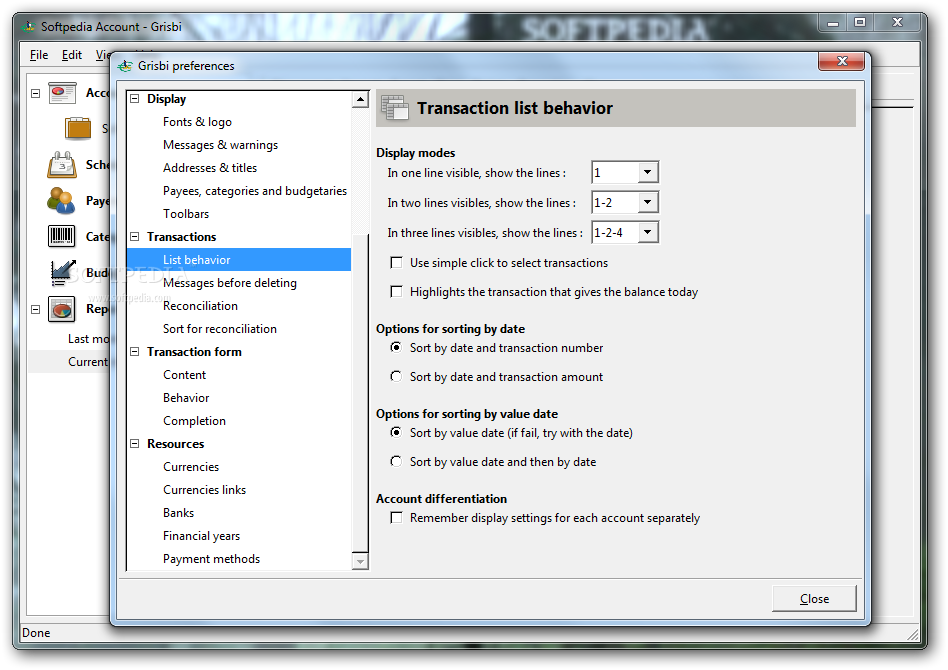Enable simple click to select transactions
Image resolution: width=948 pixels, height=670 pixels.
tap(397, 262)
